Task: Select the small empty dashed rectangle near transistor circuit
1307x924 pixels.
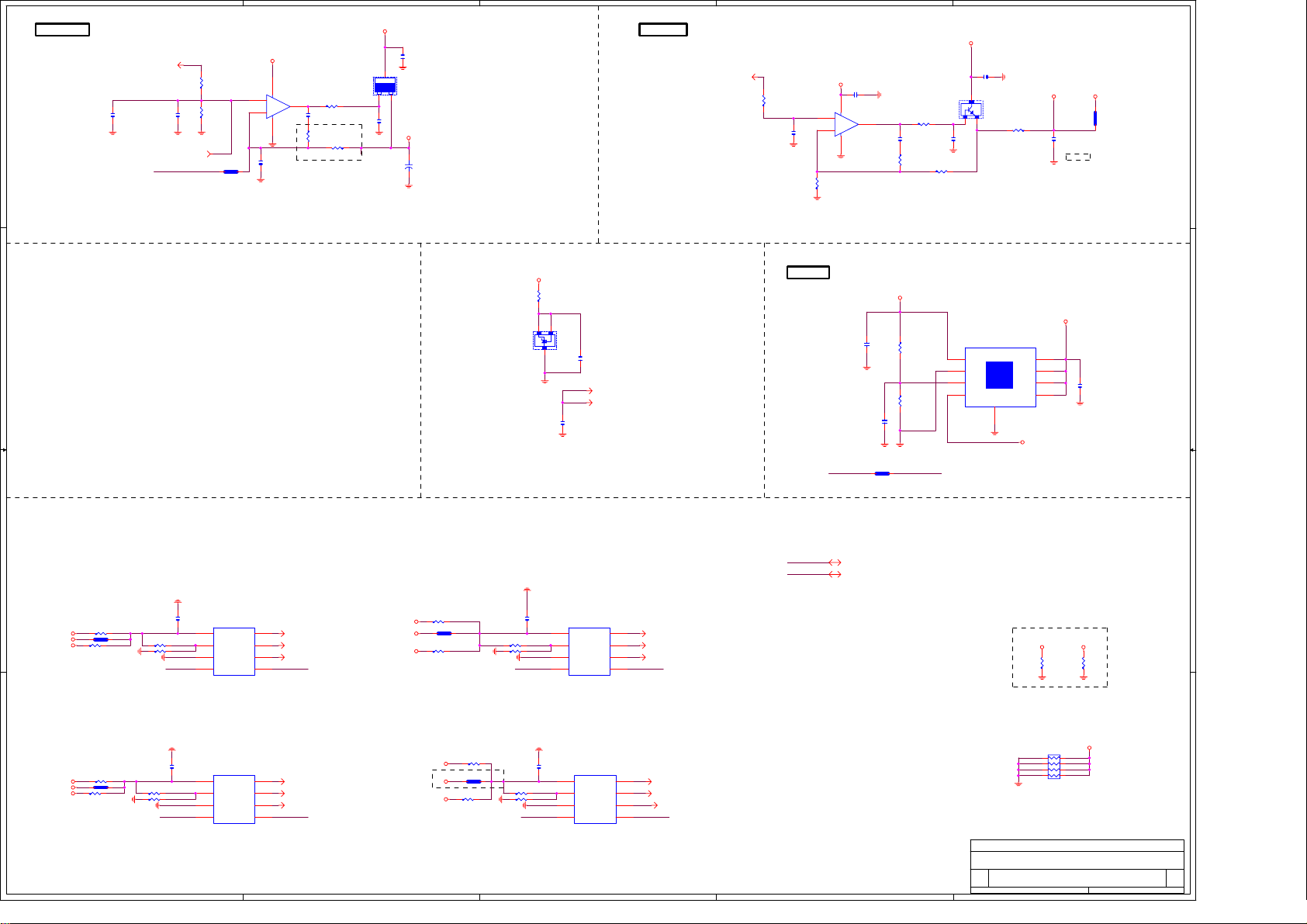Action: 1078,157
